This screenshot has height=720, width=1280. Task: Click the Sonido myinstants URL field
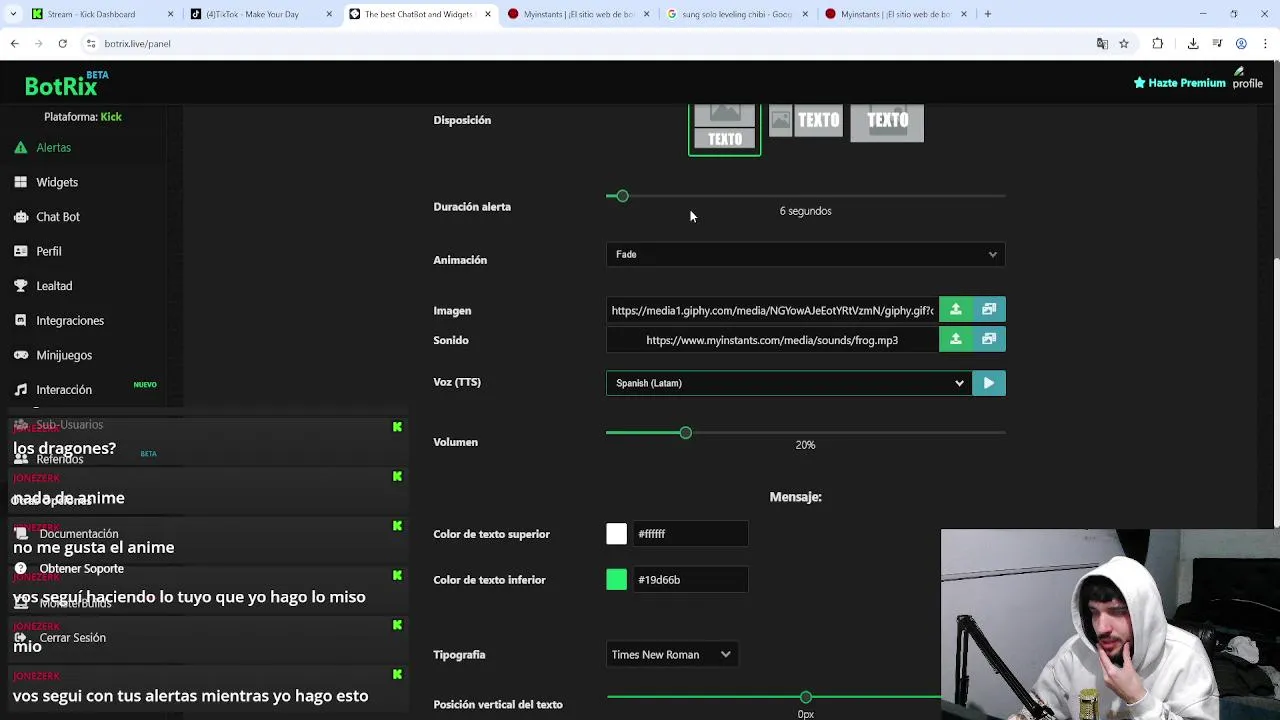pos(772,340)
